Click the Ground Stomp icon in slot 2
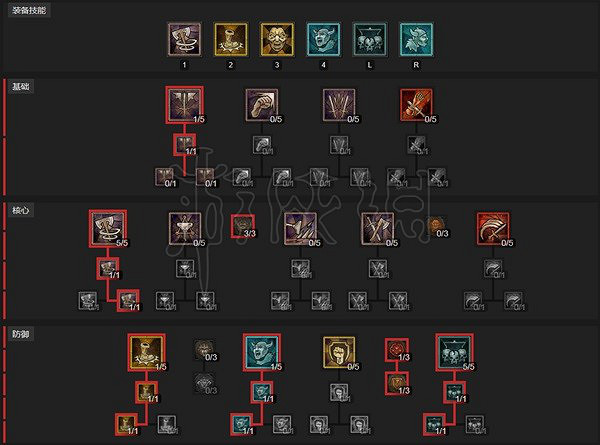Viewport: 600px width, 445px height. pos(231,39)
